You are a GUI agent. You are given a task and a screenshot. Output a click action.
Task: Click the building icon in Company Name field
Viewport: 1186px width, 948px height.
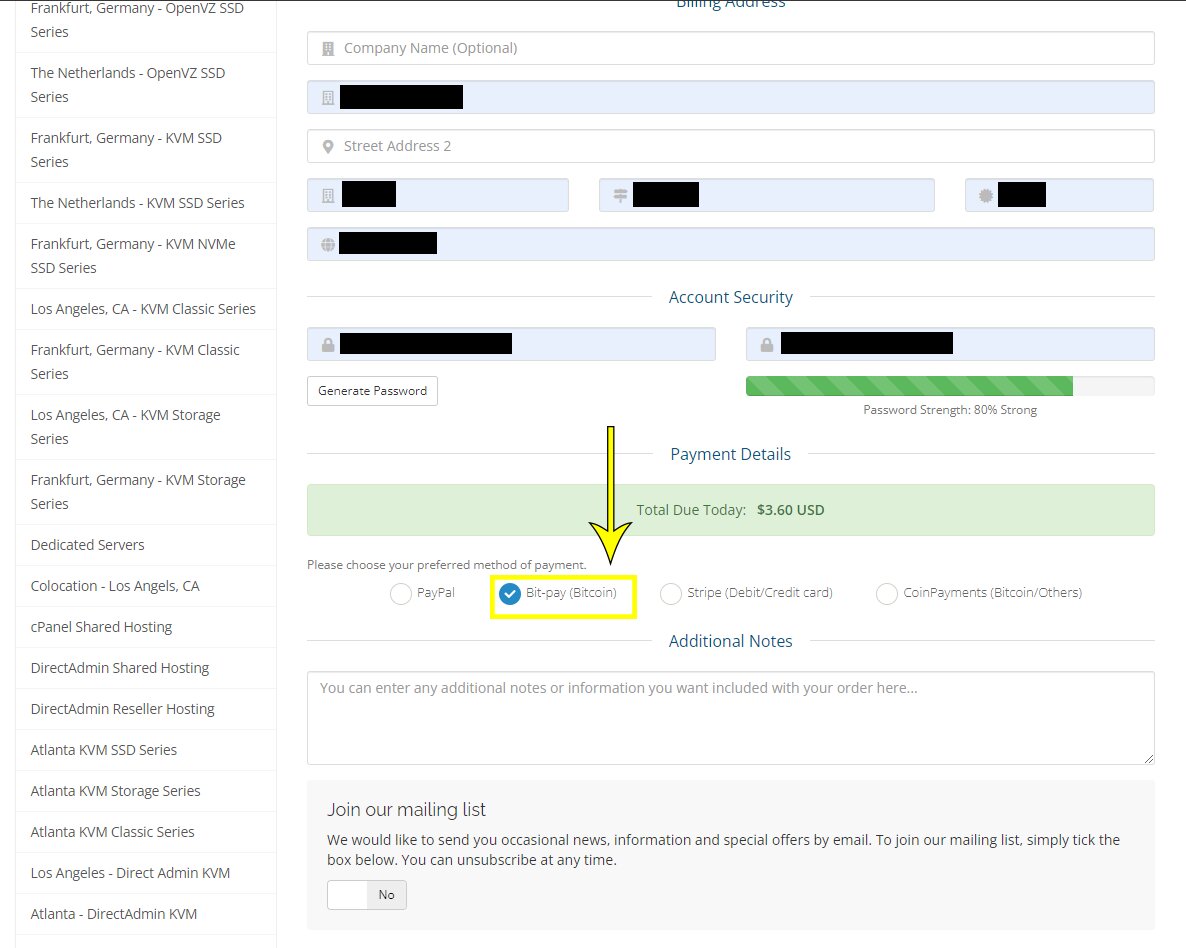coord(328,48)
